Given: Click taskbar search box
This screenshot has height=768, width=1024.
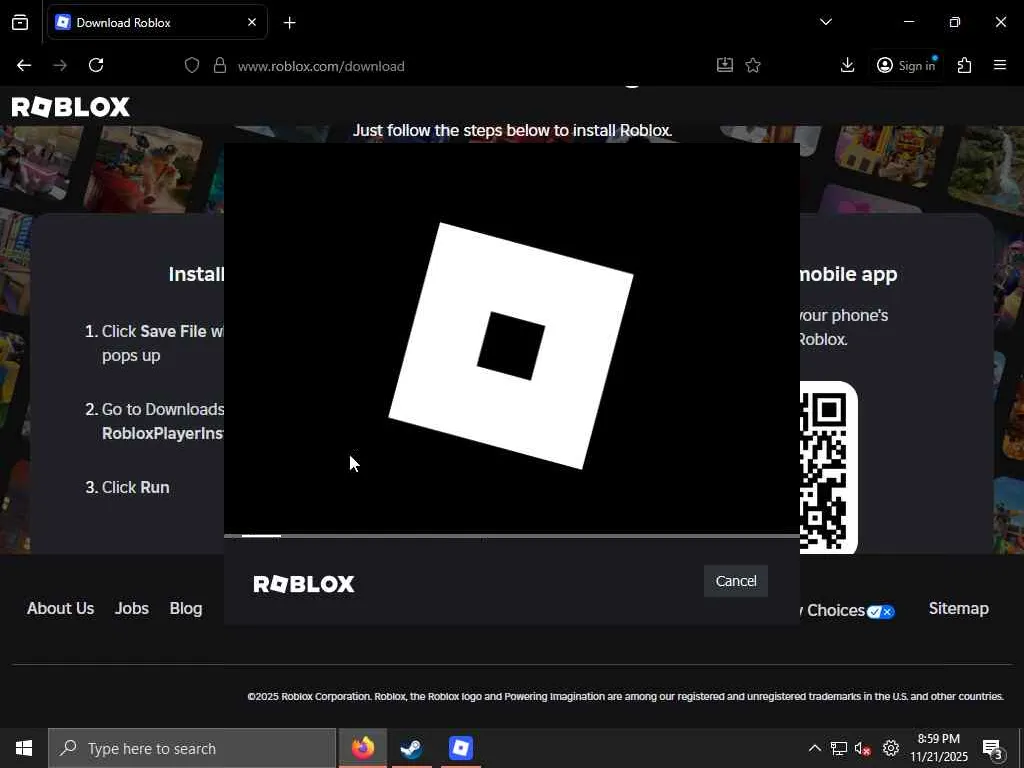Looking at the screenshot, I should pos(192,748).
